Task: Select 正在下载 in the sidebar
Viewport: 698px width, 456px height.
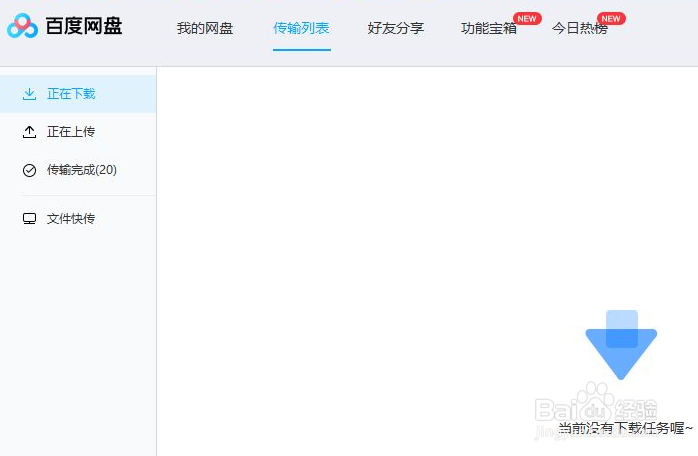Action: (x=78, y=94)
